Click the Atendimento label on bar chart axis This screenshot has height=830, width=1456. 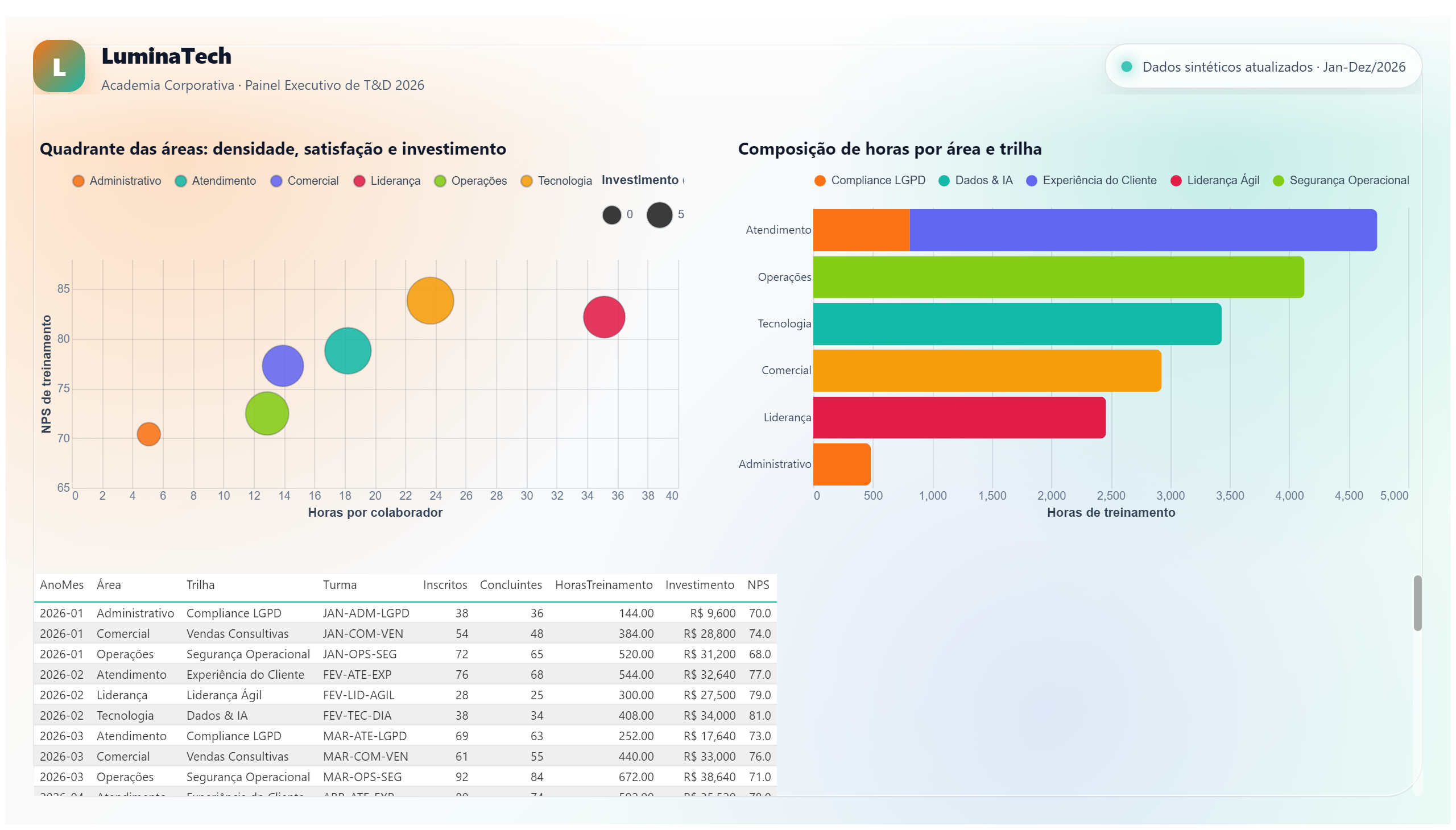pyautogui.click(x=778, y=230)
